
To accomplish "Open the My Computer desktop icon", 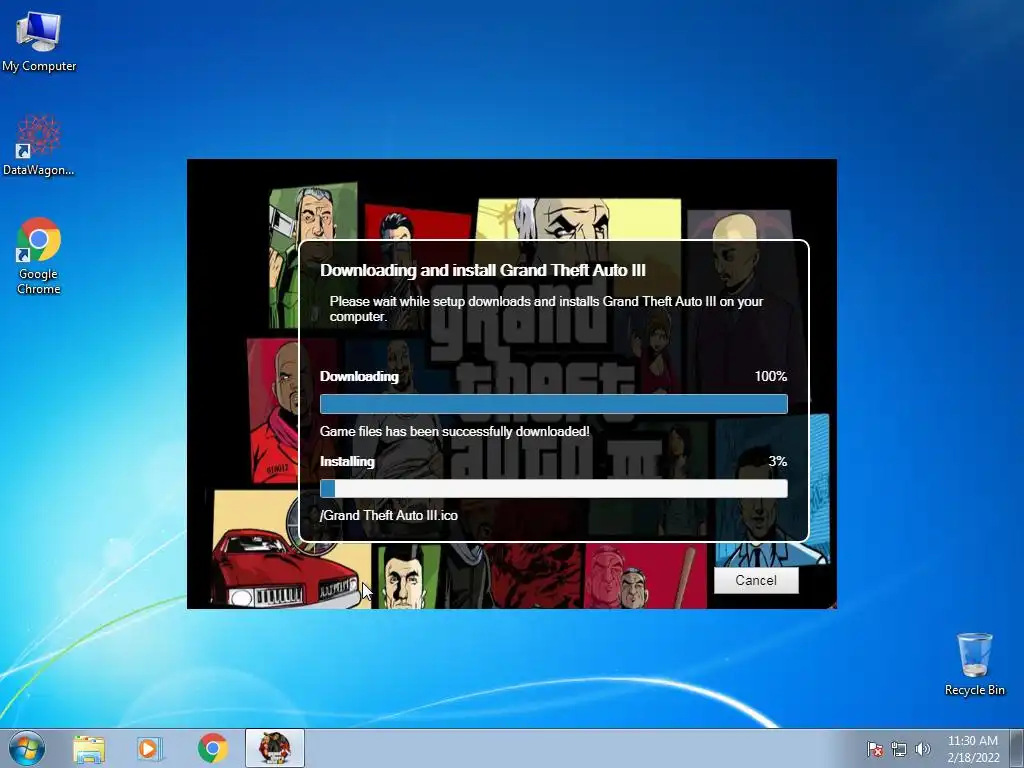I will point(39,40).
